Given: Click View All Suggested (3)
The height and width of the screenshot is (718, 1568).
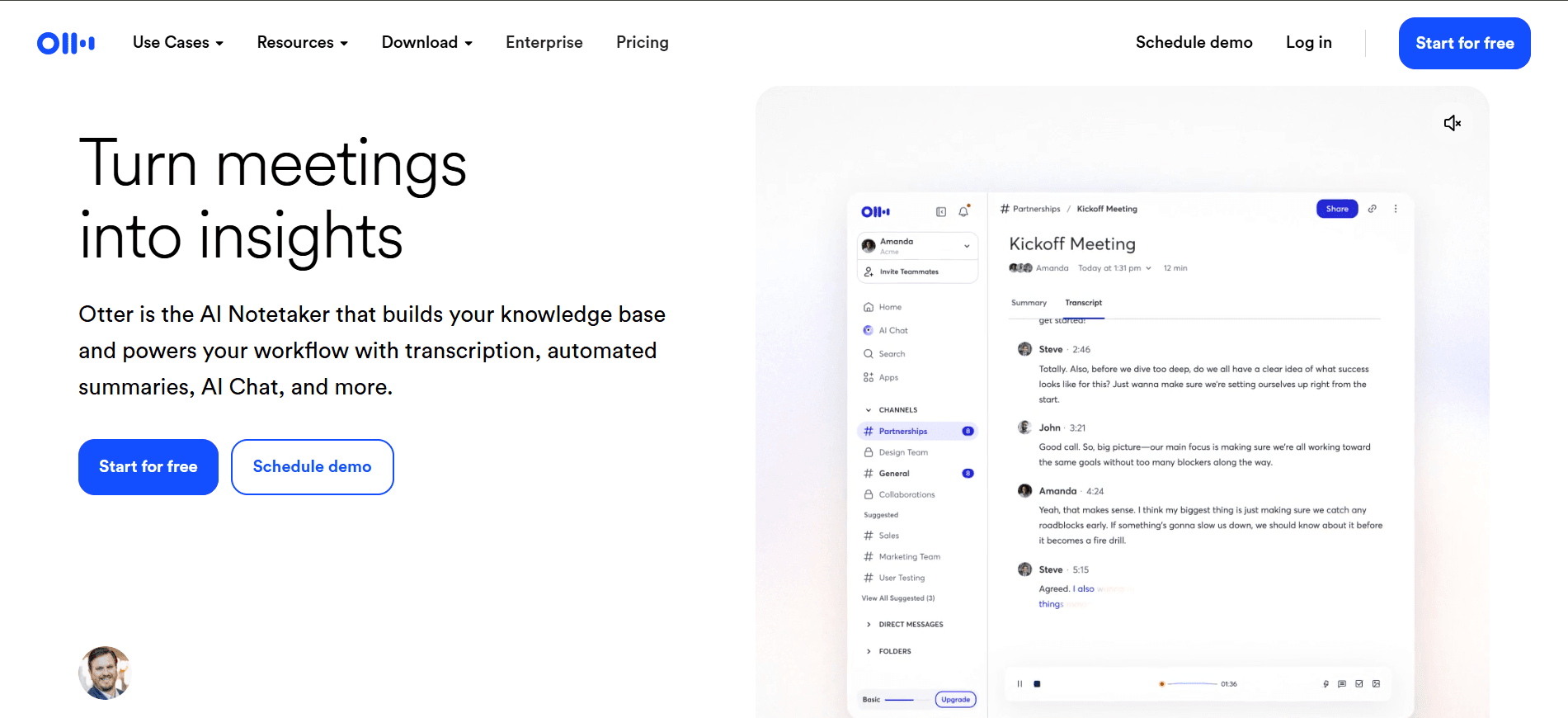Looking at the screenshot, I should click(x=898, y=598).
